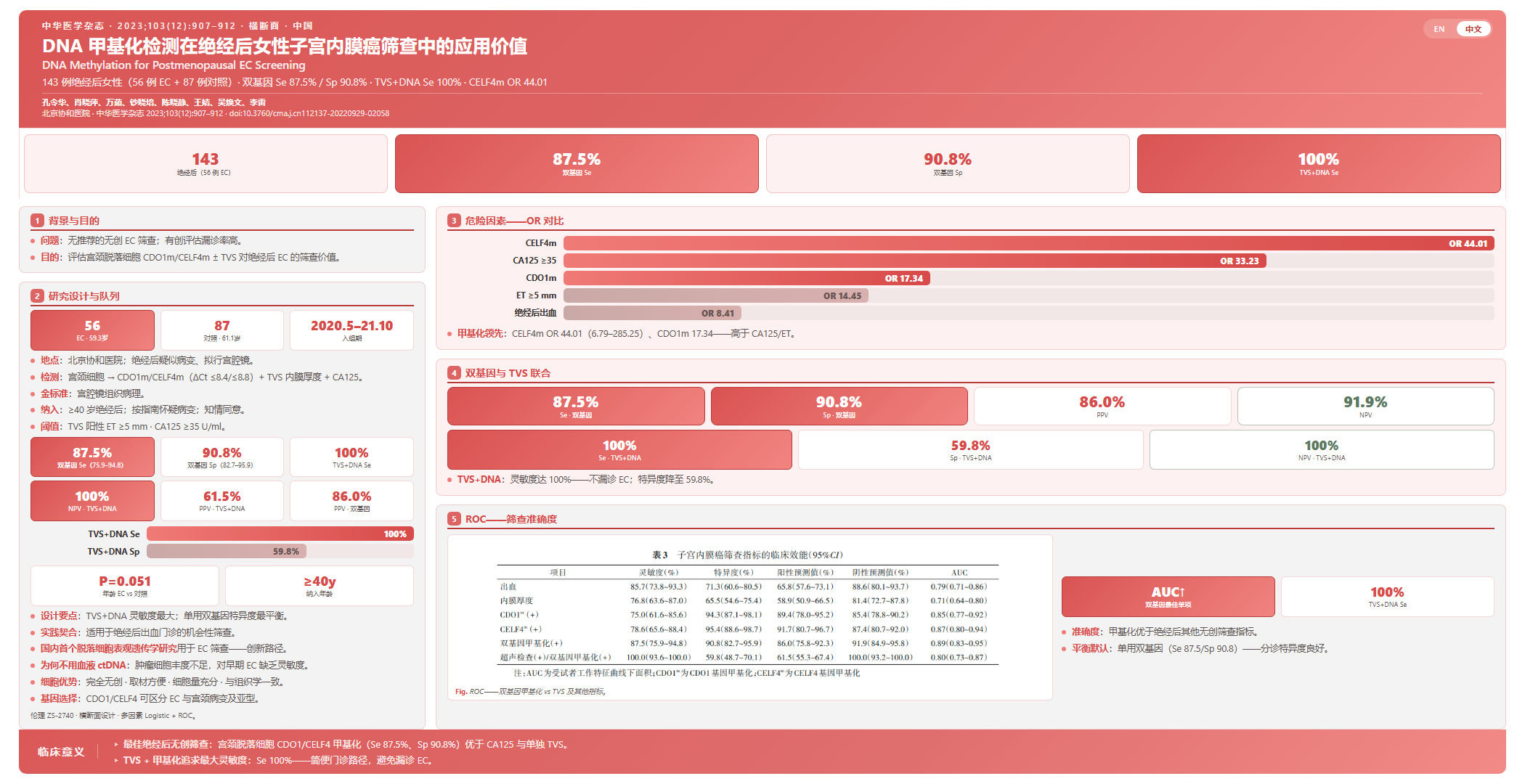Click the 双基因与 TVS 联合 heading
This screenshot has height=784, width=1525.
click(x=508, y=373)
